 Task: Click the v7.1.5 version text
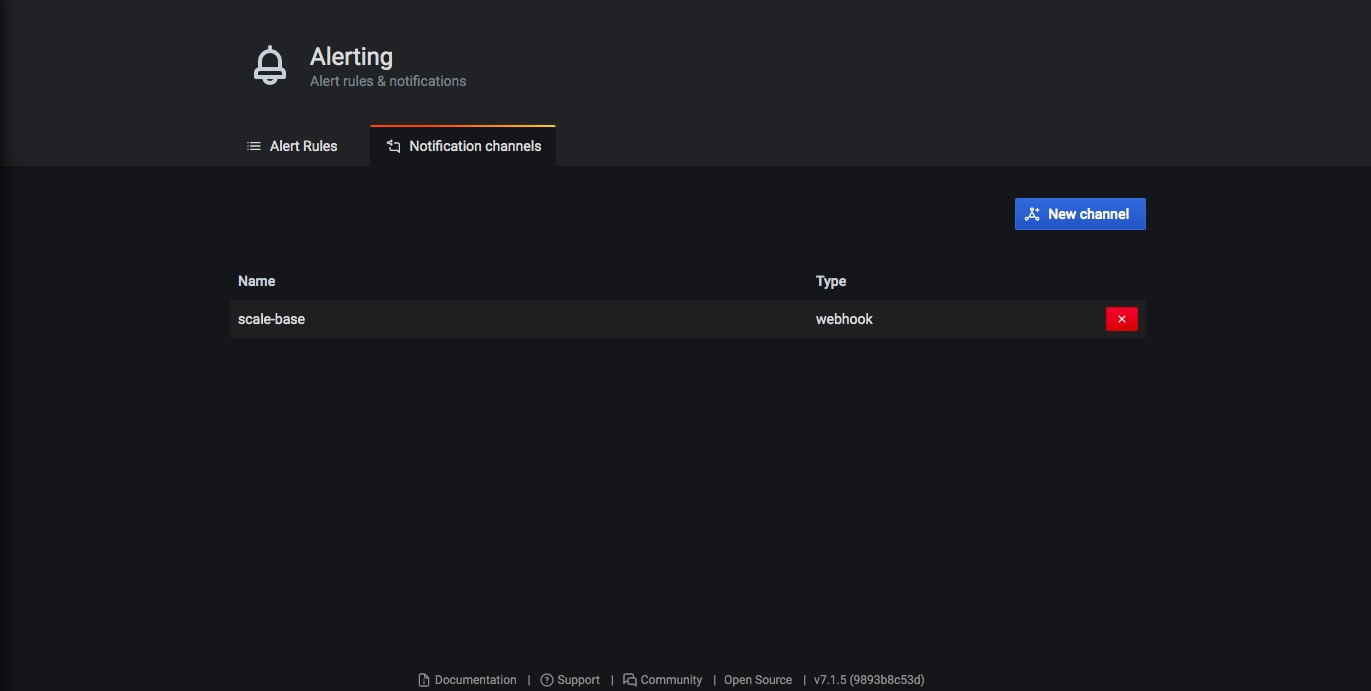coord(869,680)
